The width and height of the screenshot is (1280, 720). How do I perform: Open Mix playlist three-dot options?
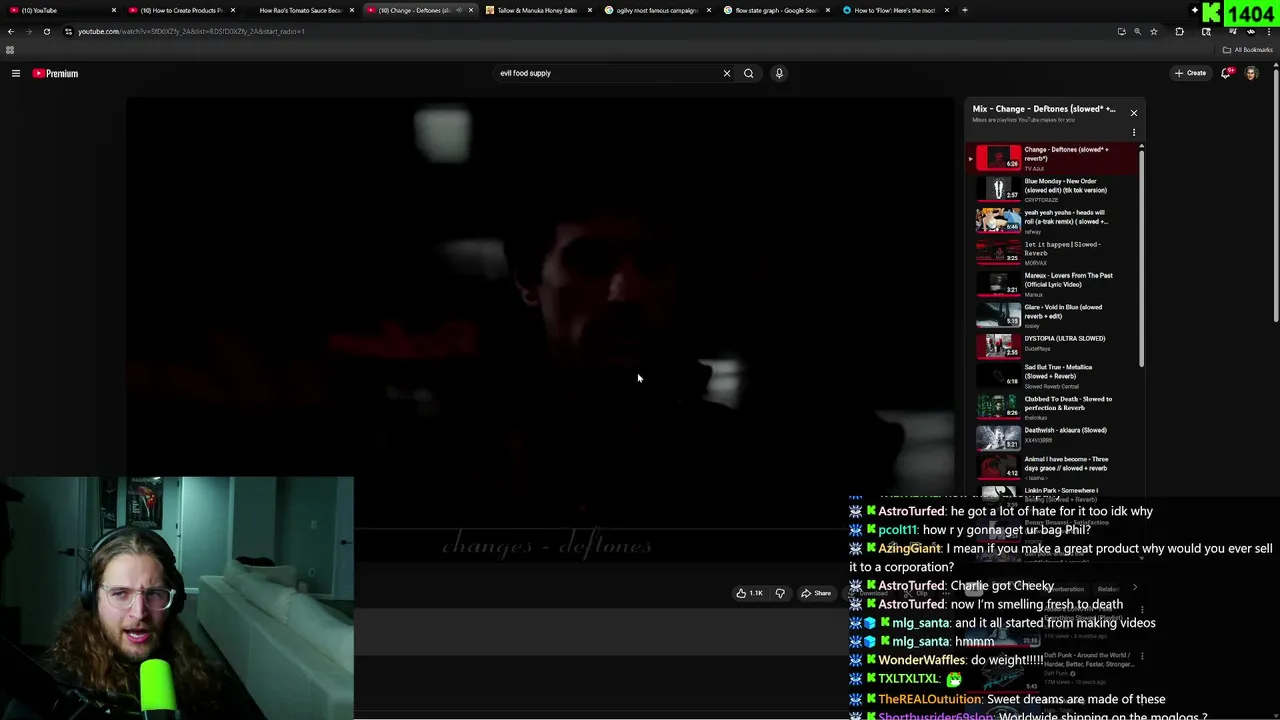click(x=1134, y=132)
